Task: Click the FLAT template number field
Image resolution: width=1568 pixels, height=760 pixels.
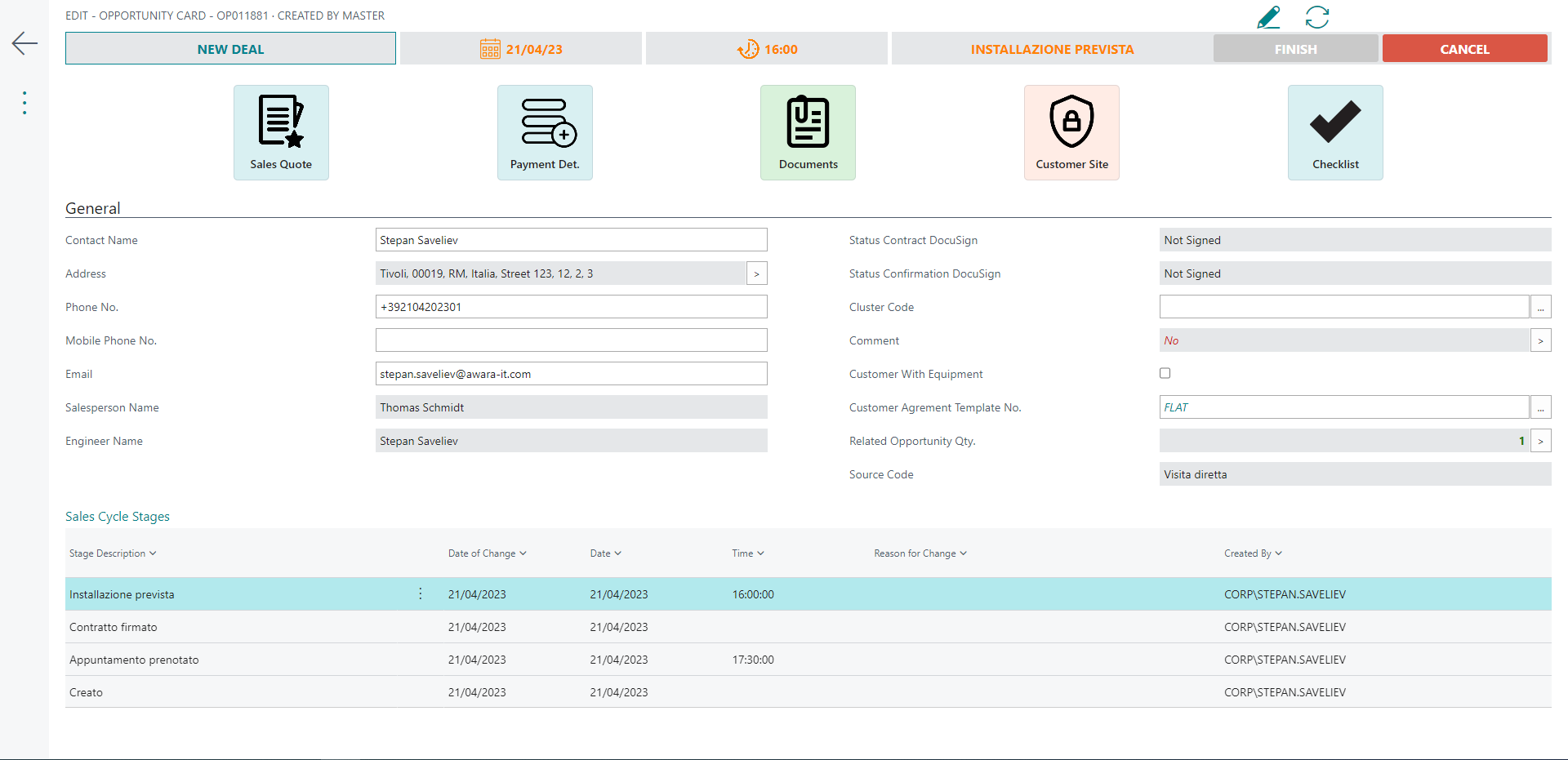Action: [x=1344, y=407]
